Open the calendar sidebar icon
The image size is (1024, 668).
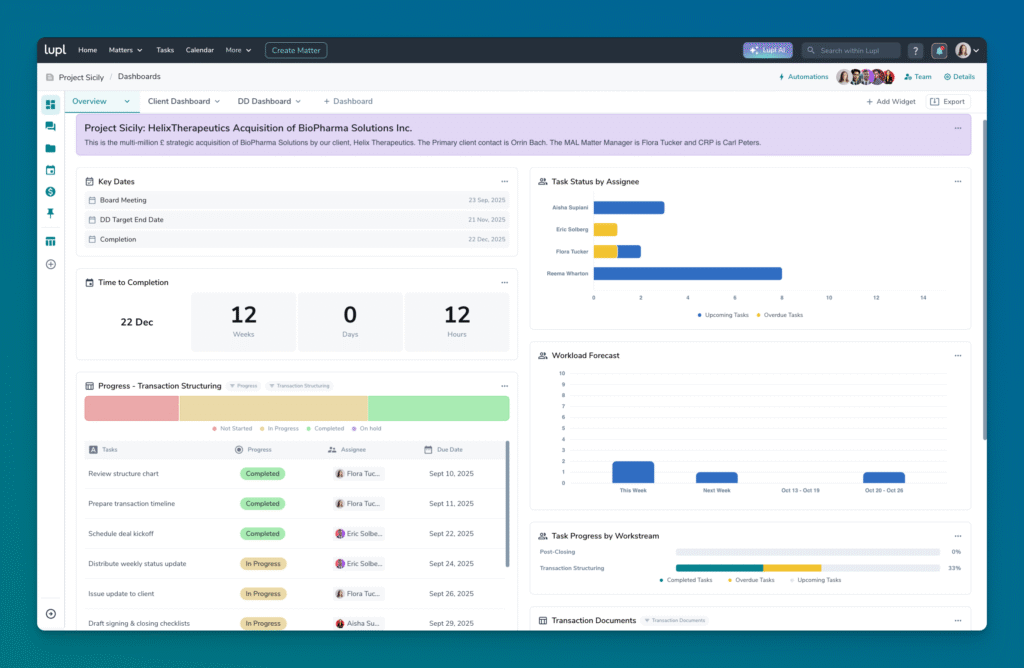[x=50, y=170]
